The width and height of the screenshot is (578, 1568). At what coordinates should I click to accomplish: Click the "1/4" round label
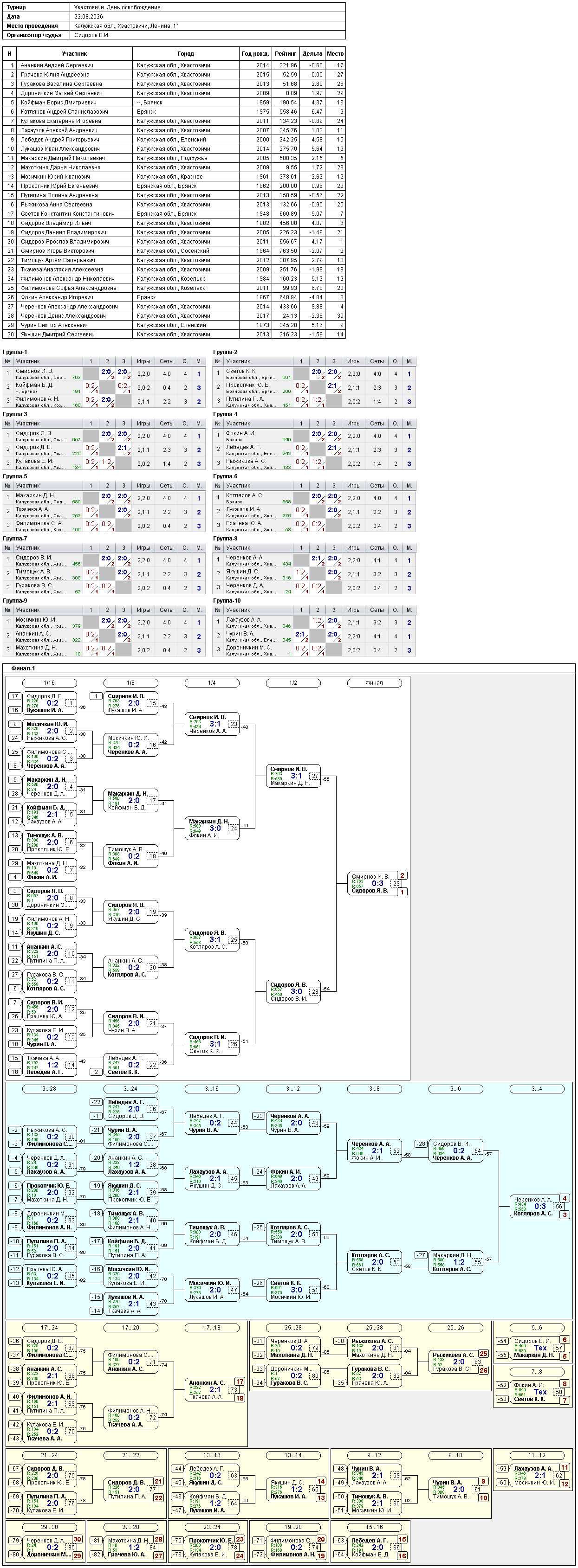coord(211,682)
